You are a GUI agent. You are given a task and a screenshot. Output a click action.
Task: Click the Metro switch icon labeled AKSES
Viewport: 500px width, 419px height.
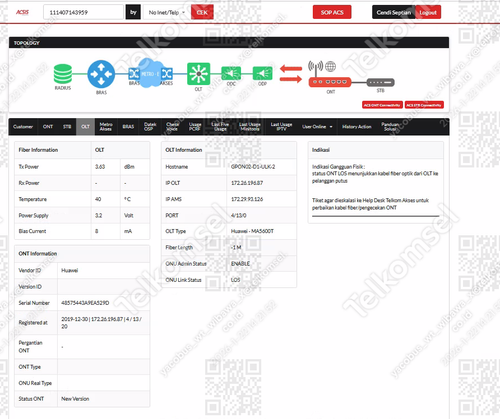167,73
